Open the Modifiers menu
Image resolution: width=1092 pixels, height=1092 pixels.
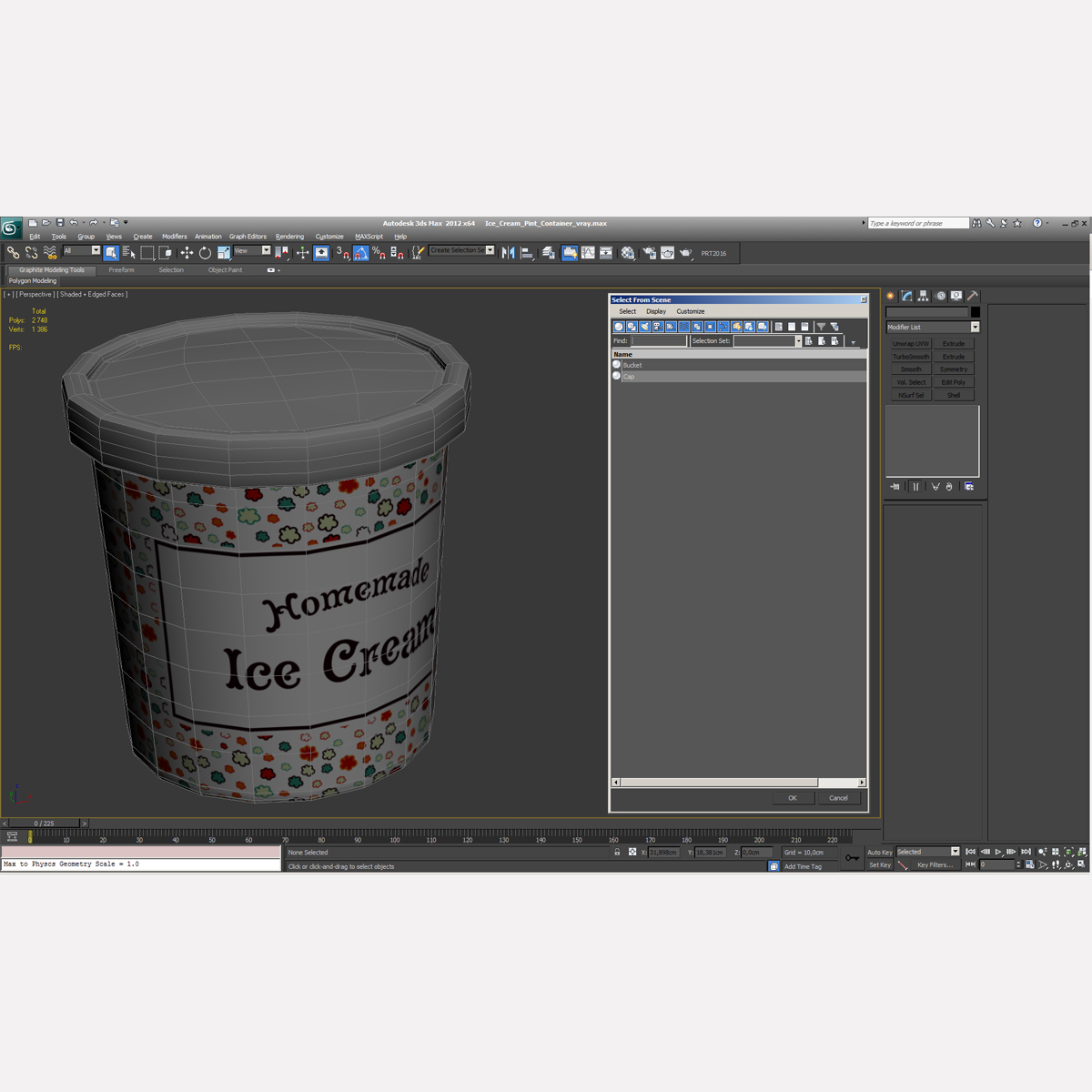point(175,237)
